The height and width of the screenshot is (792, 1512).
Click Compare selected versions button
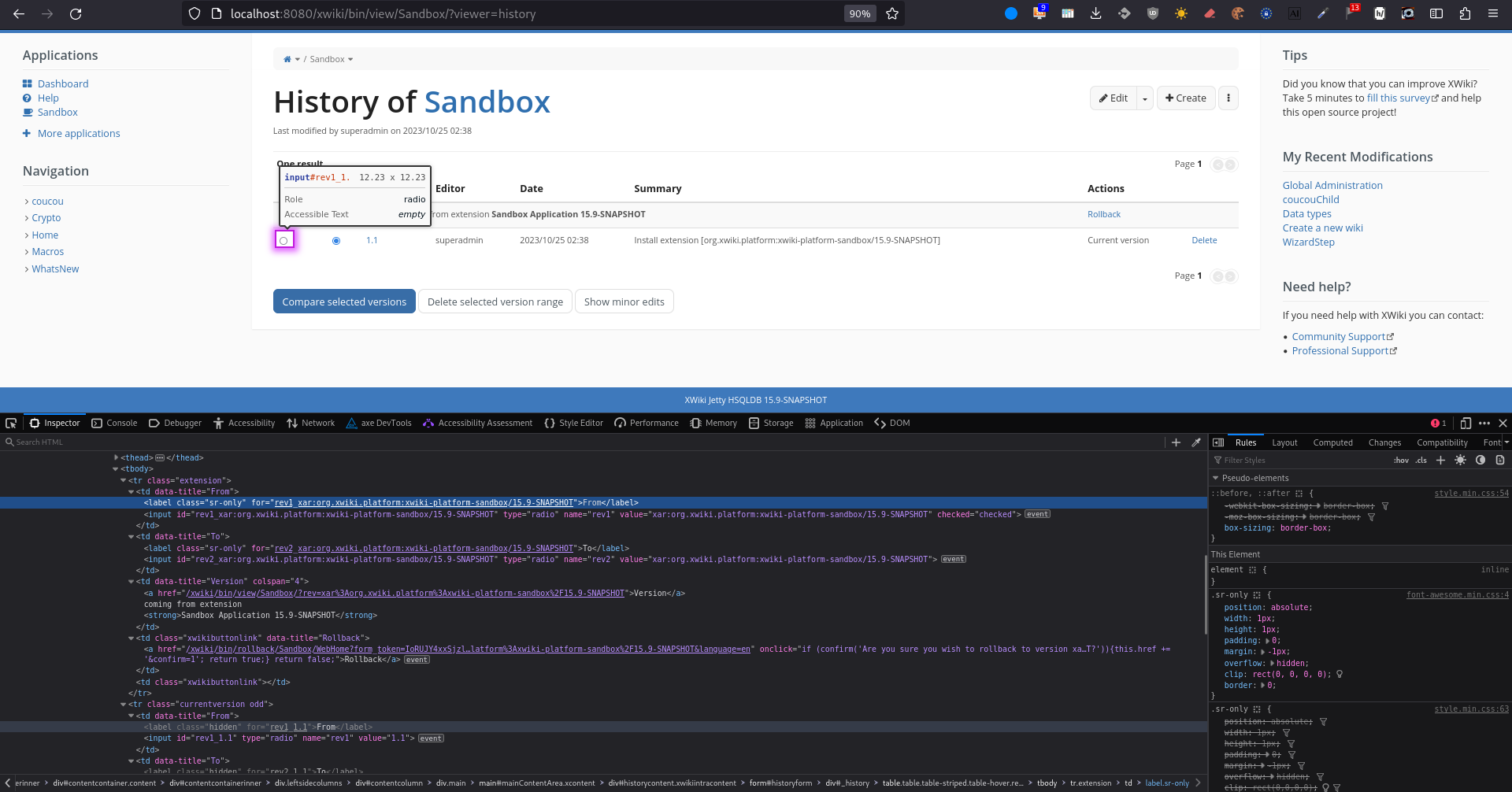(344, 302)
